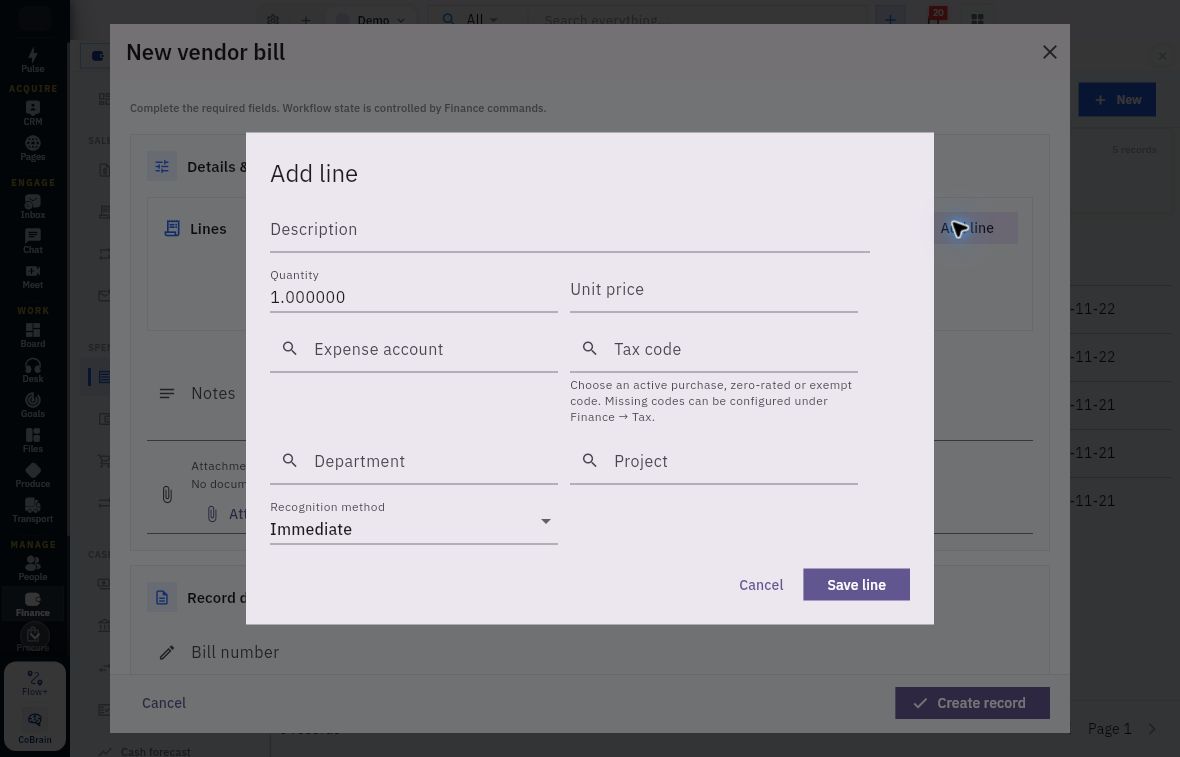
Task: Open the Demo workspace dropdown
Action: pos(372,20)
